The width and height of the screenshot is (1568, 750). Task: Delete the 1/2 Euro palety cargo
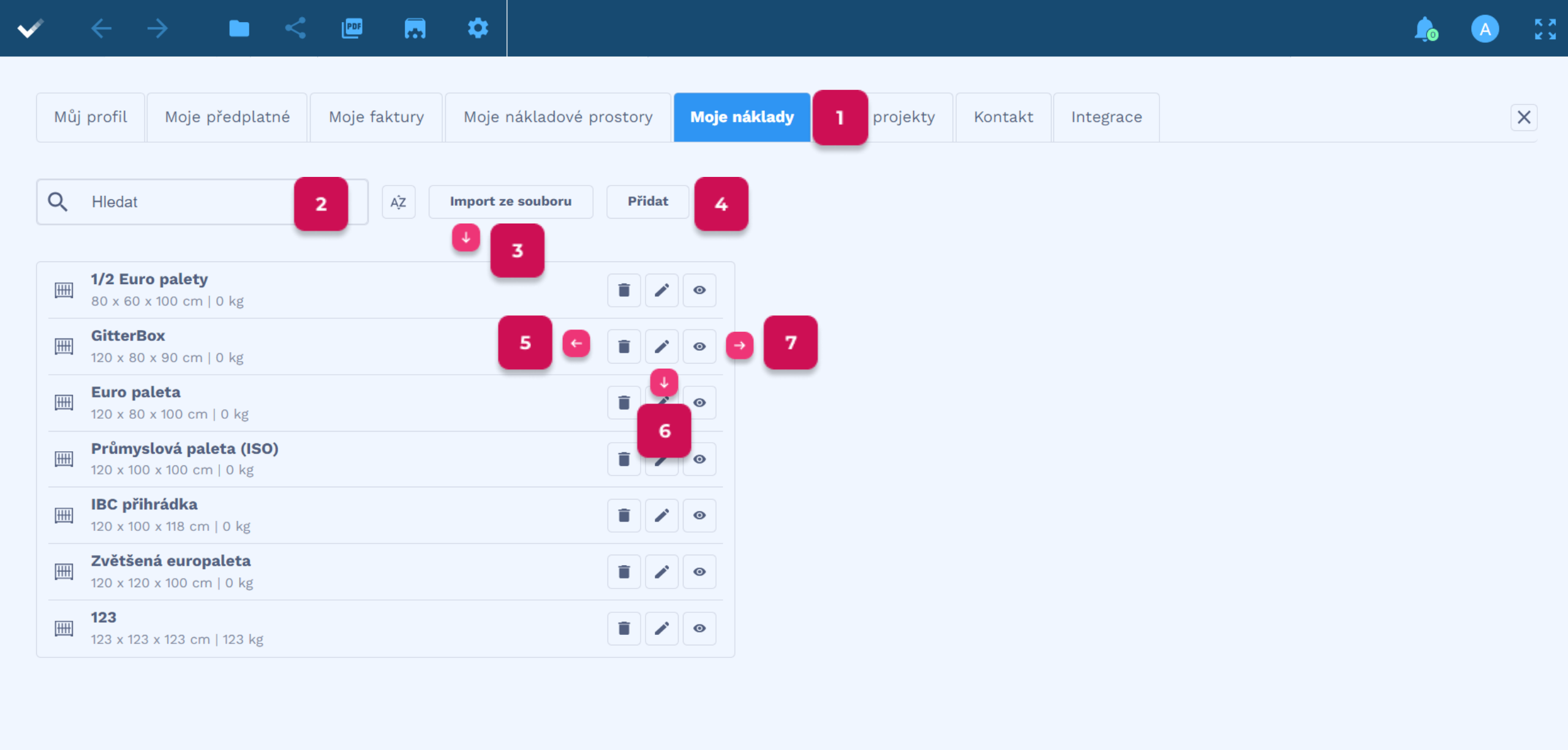pos(624,290)
